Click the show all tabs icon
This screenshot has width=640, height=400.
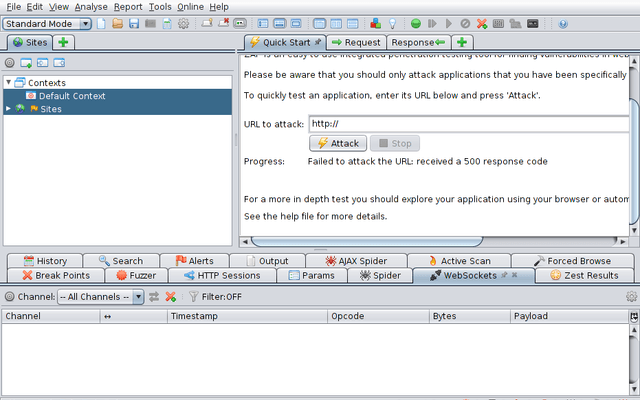click(x=207, y=23)
